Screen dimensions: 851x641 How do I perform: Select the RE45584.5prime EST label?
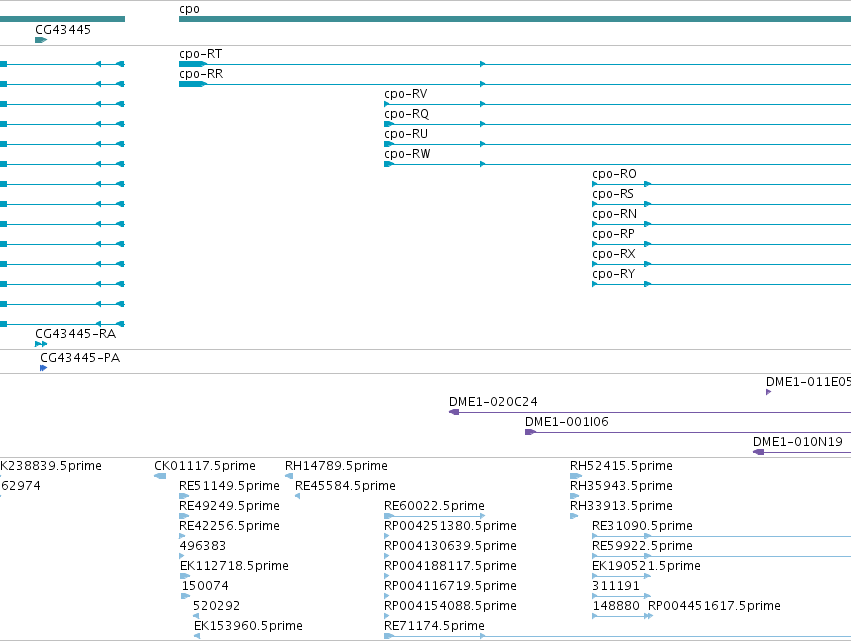pos(345,486)
